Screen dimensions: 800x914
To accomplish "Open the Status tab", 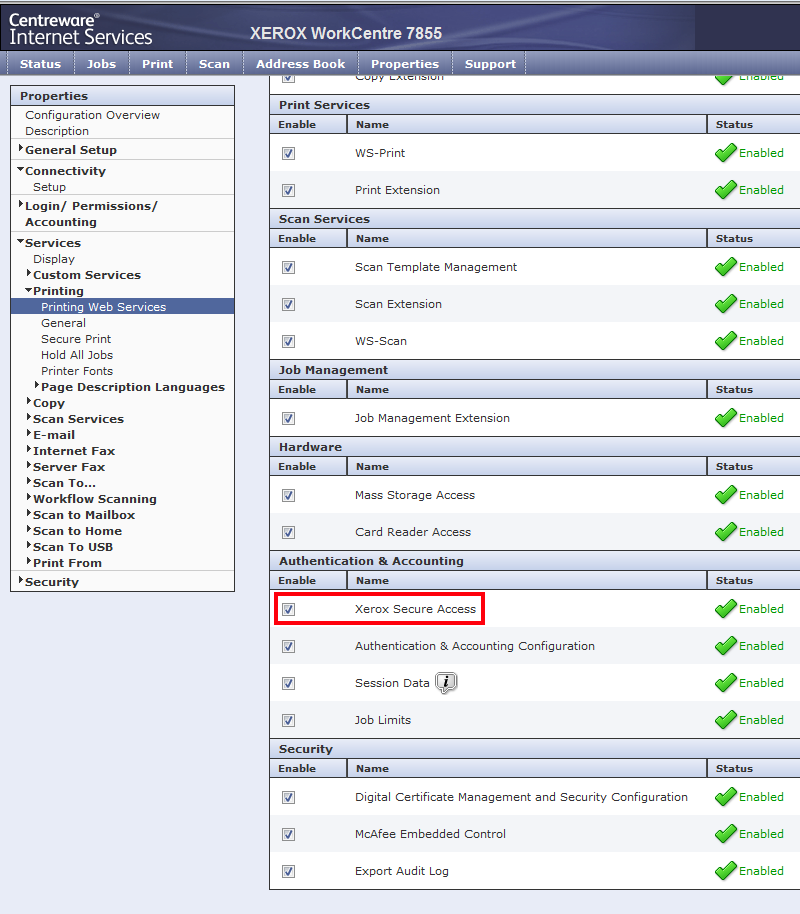I will [x=40, y=64].
